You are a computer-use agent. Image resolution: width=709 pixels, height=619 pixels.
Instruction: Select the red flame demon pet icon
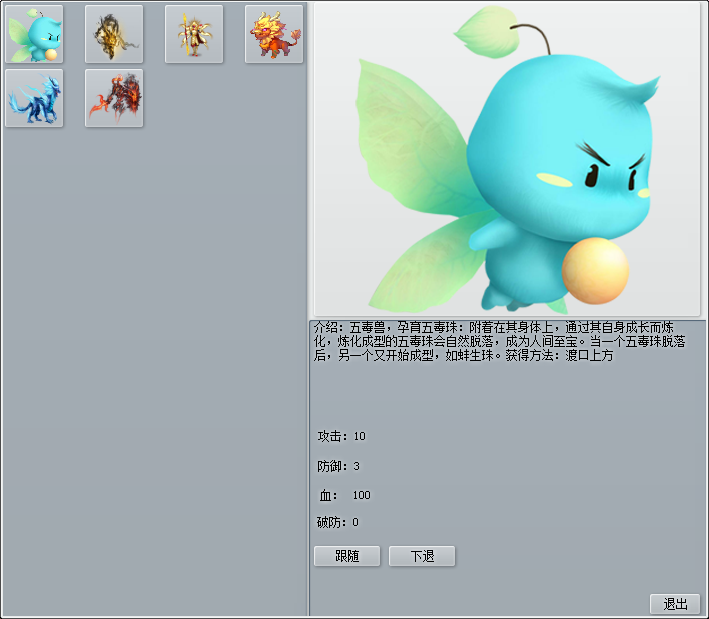point(114,98)
